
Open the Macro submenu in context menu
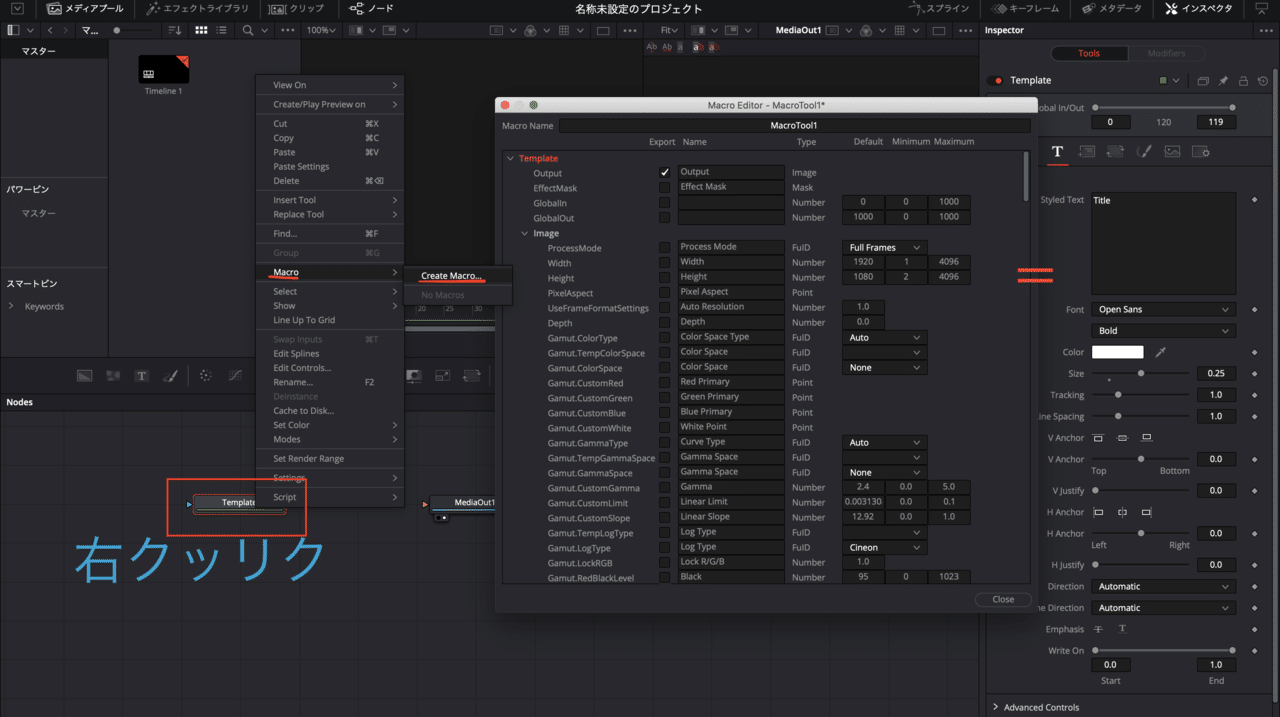click(330, 272)
